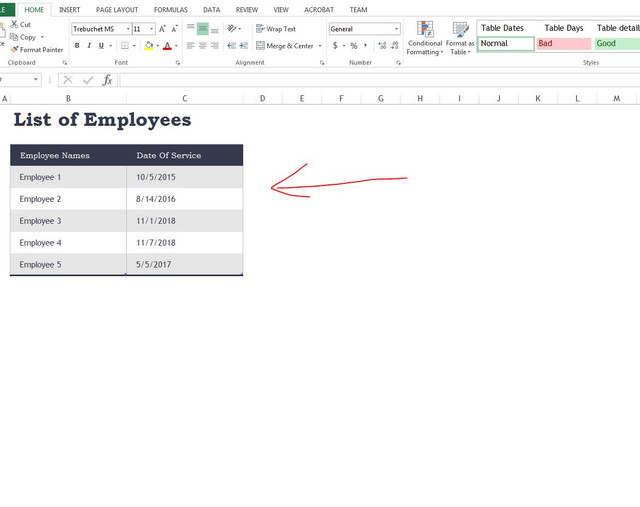Viewport: 640px width, 507px height.
Task: Apply accounting dollar format
Action: click(x=335, y=46)
